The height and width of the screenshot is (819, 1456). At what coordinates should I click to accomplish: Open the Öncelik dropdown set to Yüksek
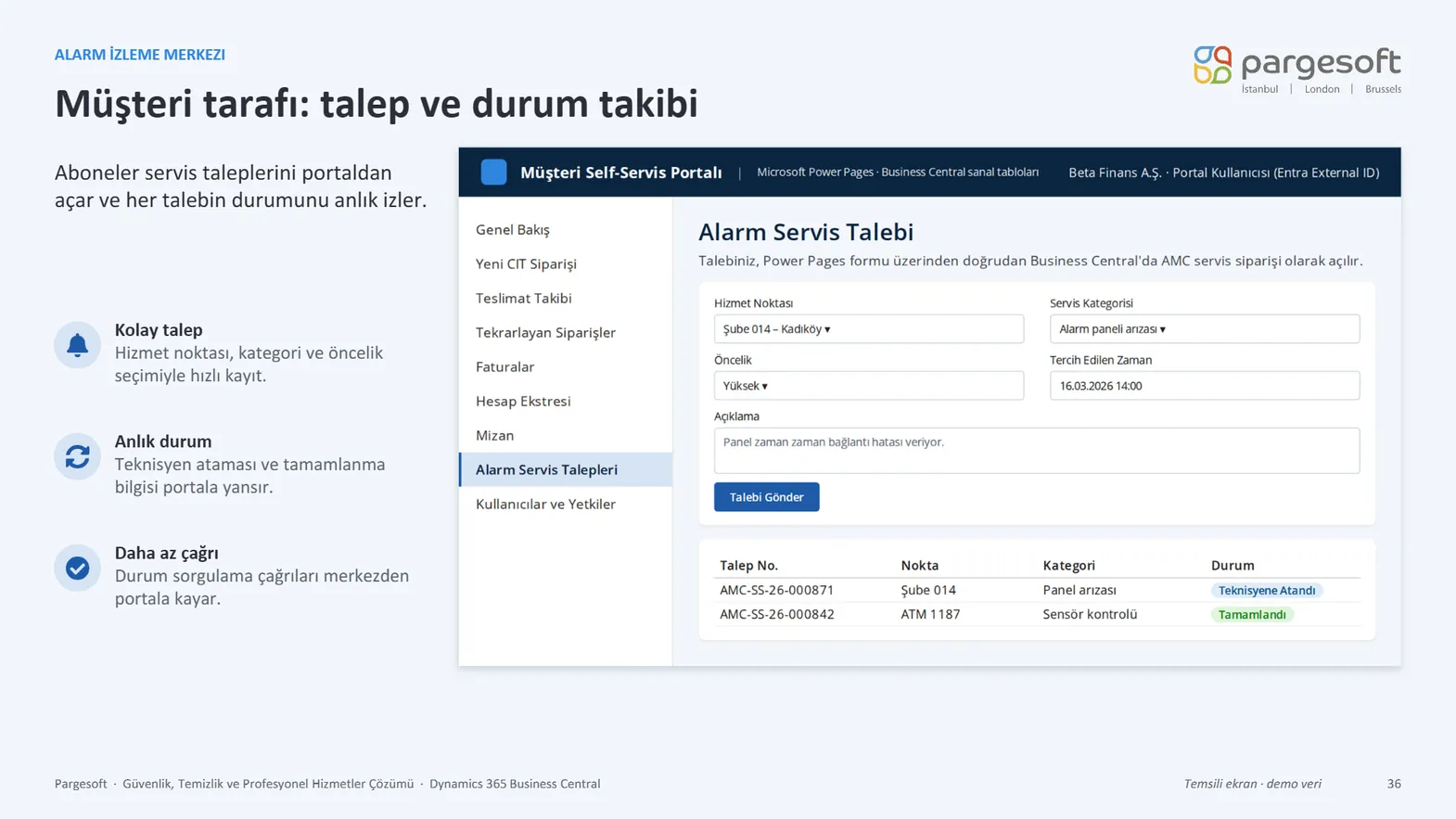[x=869, y=386]
